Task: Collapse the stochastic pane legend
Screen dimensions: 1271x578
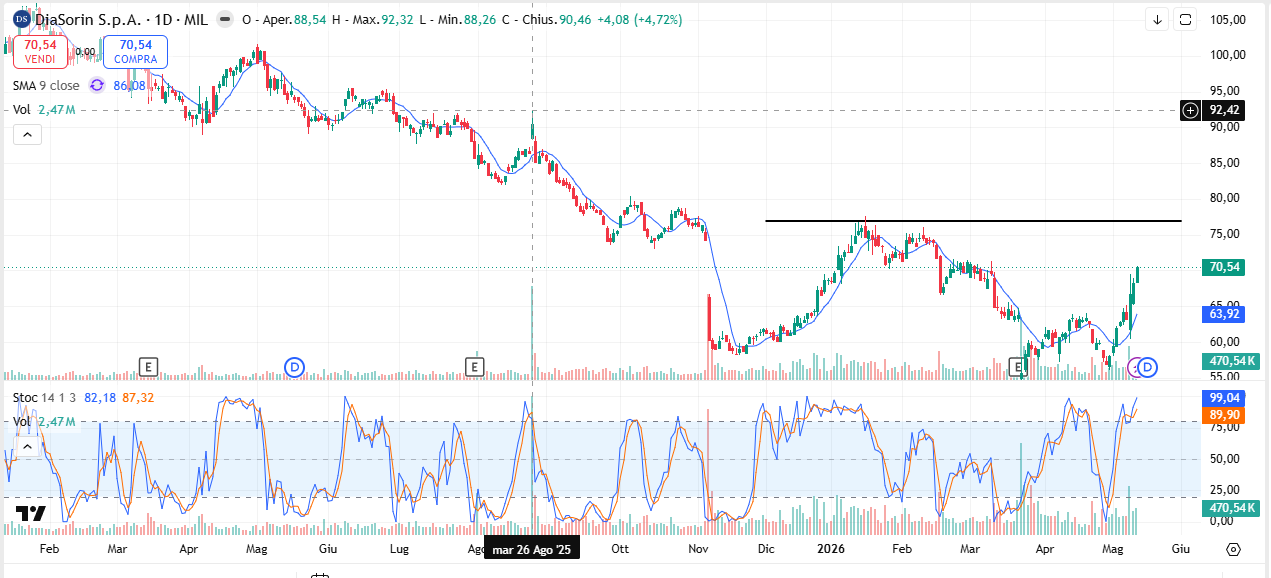Action: 27,446
